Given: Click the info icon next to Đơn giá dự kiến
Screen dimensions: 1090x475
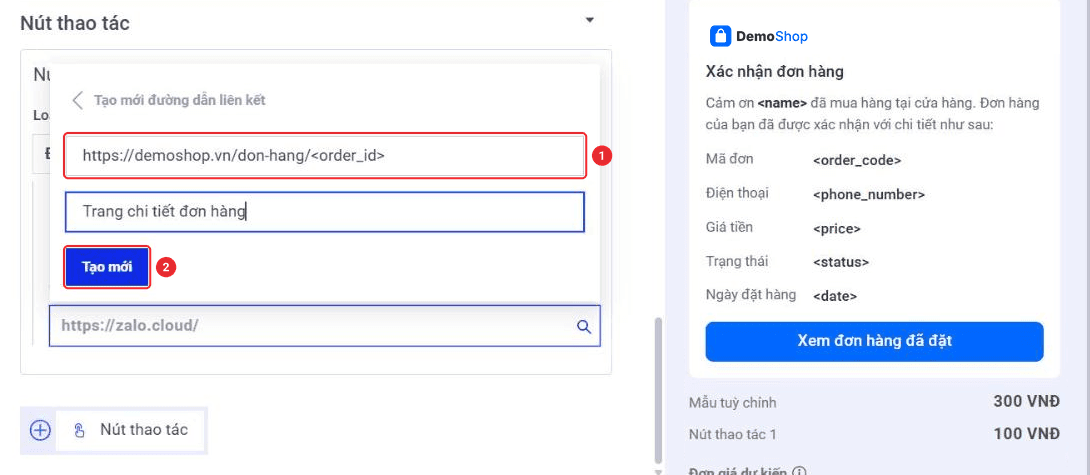Looking at the screenshot, I should 799,472.
